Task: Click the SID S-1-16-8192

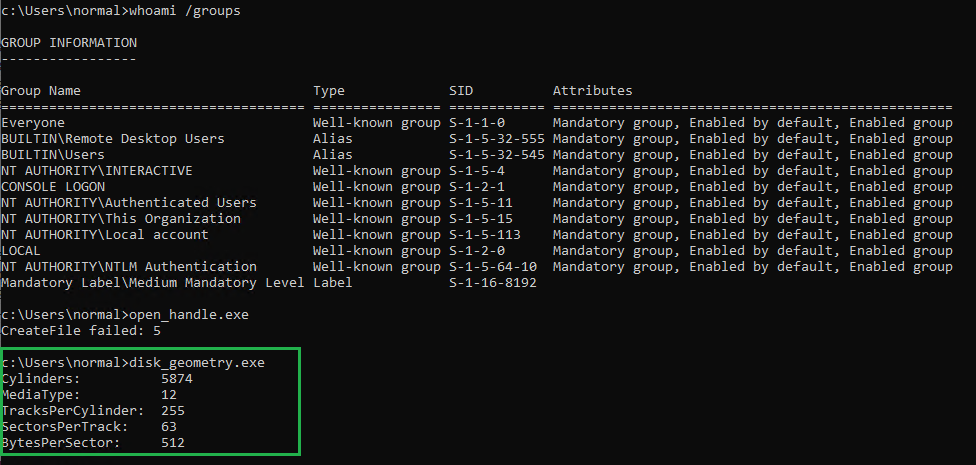Action: click(x=493, y=283)
